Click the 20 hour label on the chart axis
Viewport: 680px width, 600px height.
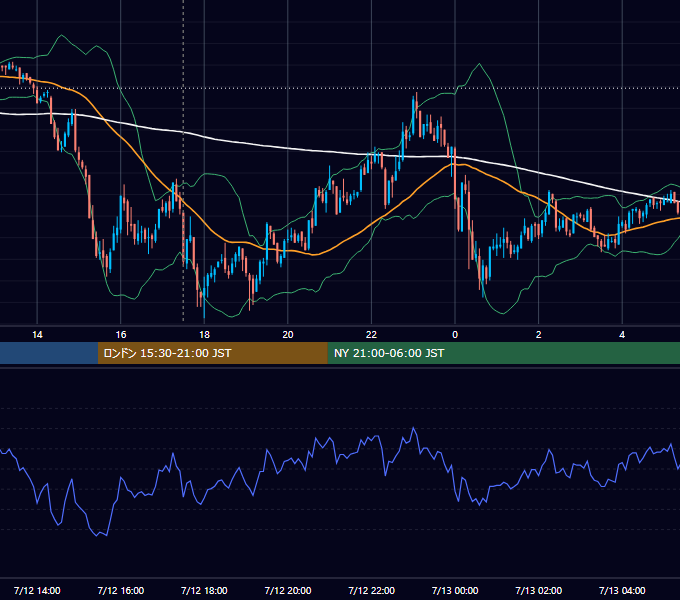(x=288, y=335)
